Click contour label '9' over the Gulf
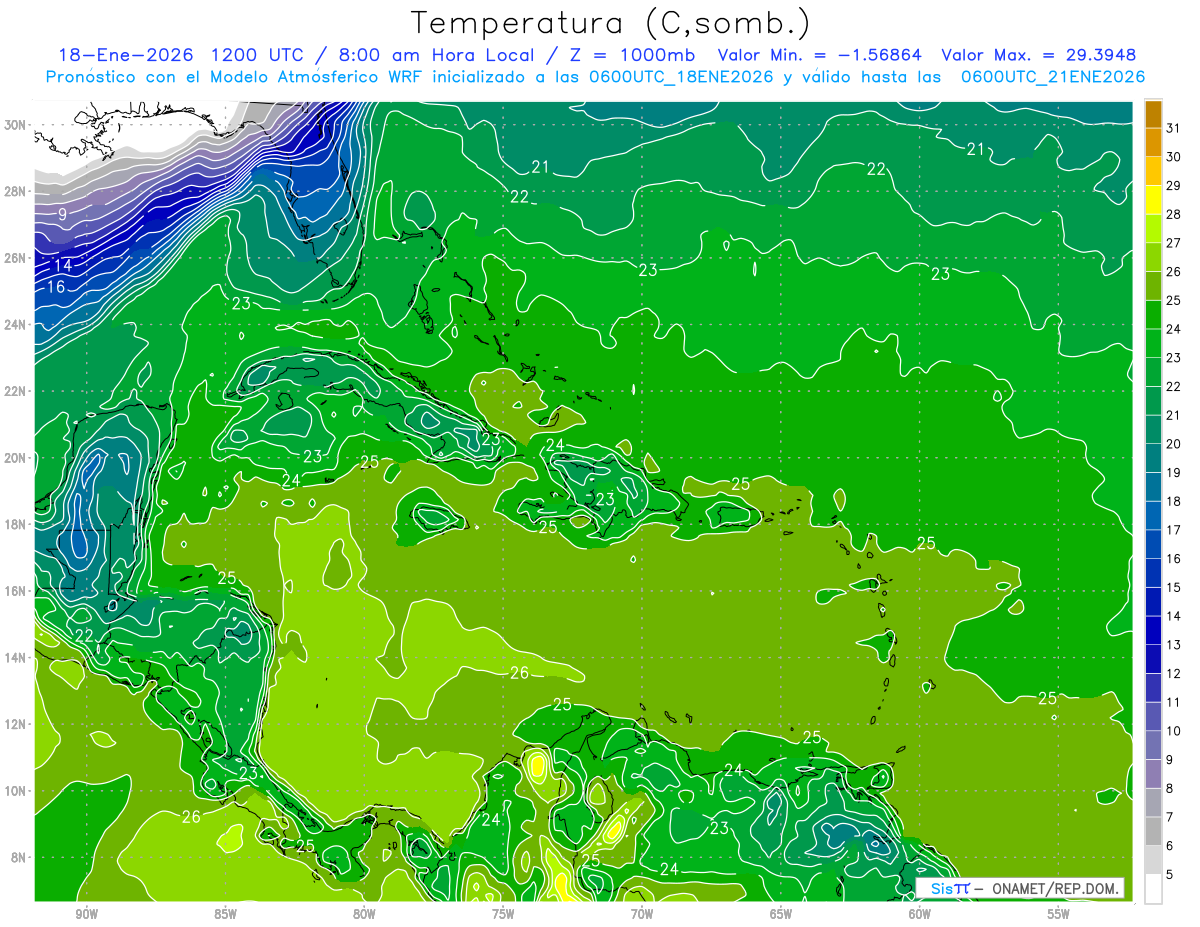1200x927 pixels. click(62, 214)
